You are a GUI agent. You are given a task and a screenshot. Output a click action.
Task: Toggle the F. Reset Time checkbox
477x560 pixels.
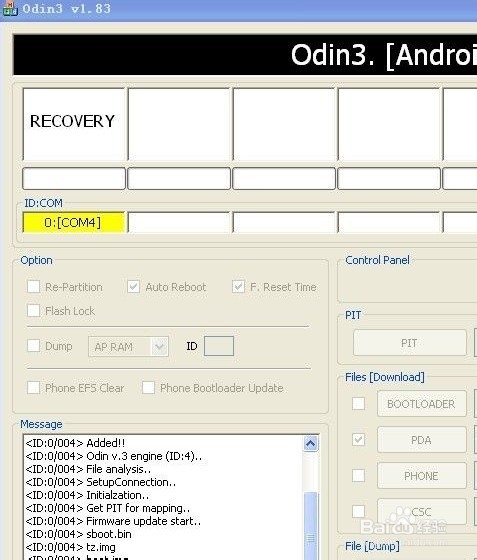pos(238,286)
